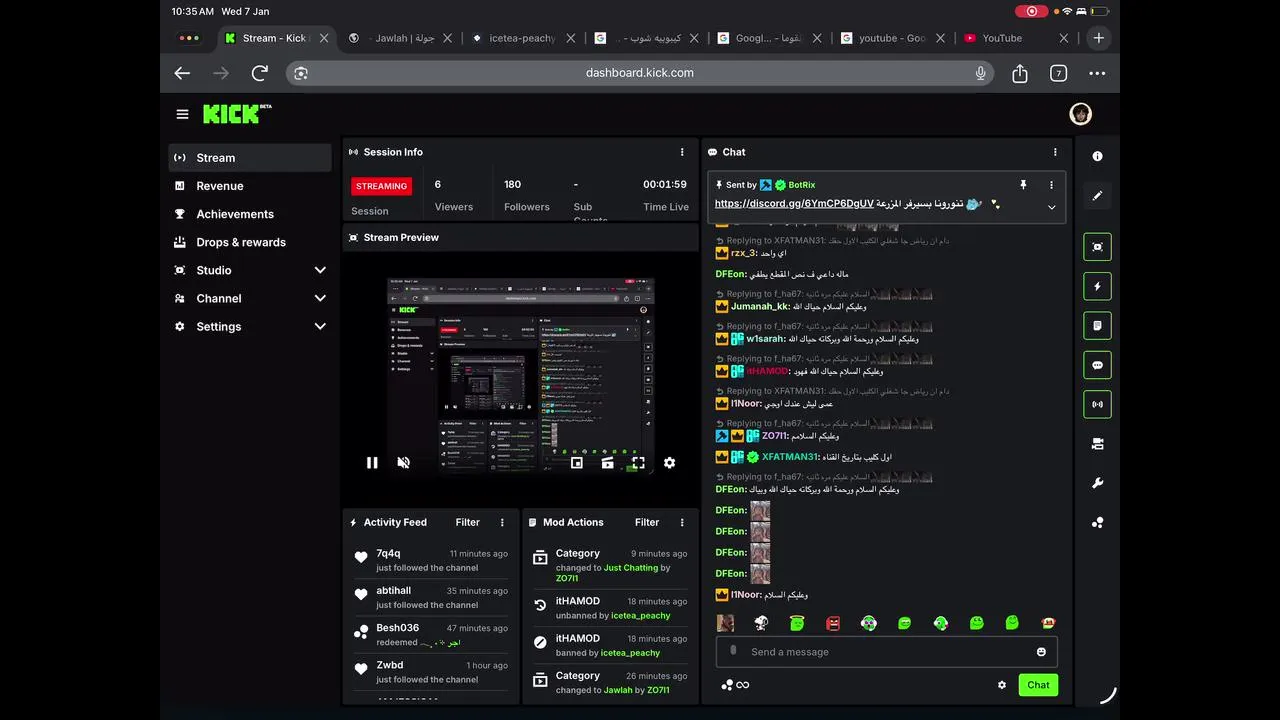Insert the red angry face emote

[x=833, y=623]
